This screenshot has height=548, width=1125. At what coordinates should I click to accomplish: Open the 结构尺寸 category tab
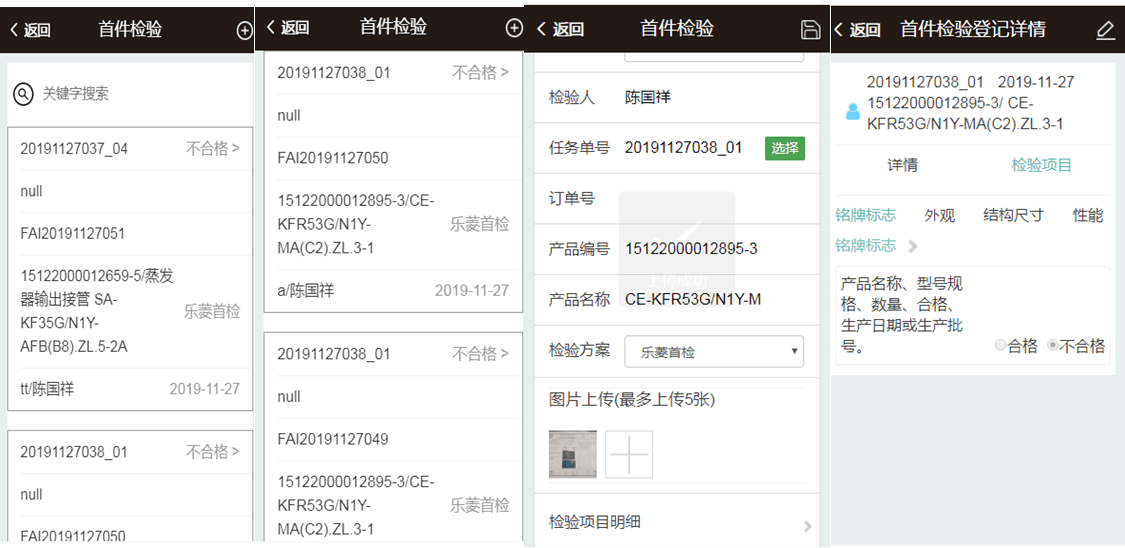tap(1013, 215)
